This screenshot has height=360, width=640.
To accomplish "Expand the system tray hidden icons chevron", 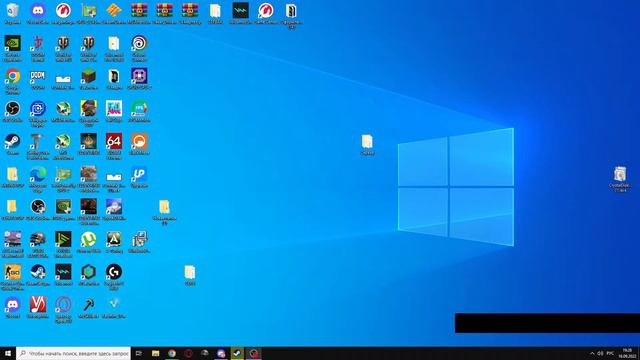I will (592, 353).
